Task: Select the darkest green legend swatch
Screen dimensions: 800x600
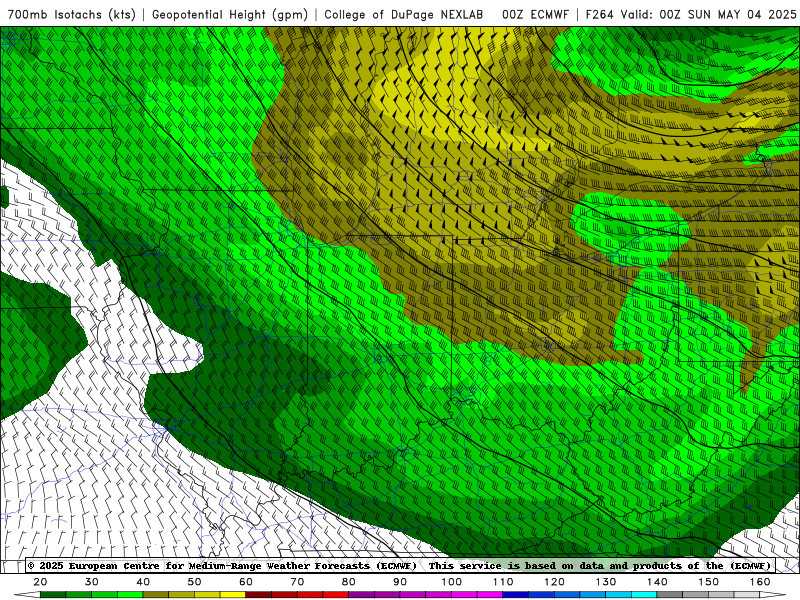Action: [53, 595]
